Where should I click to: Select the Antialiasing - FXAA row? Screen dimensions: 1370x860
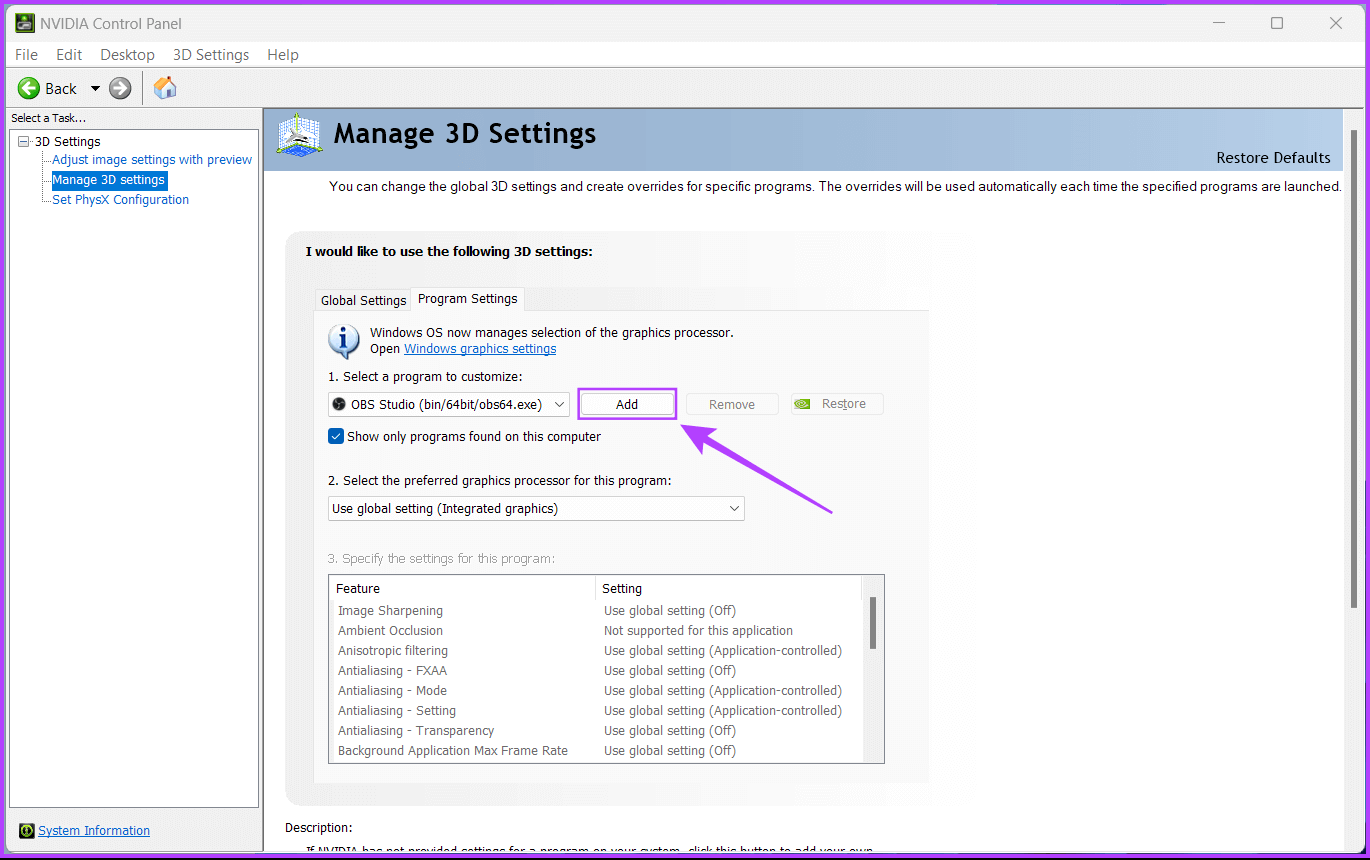[x=595, y=671]
